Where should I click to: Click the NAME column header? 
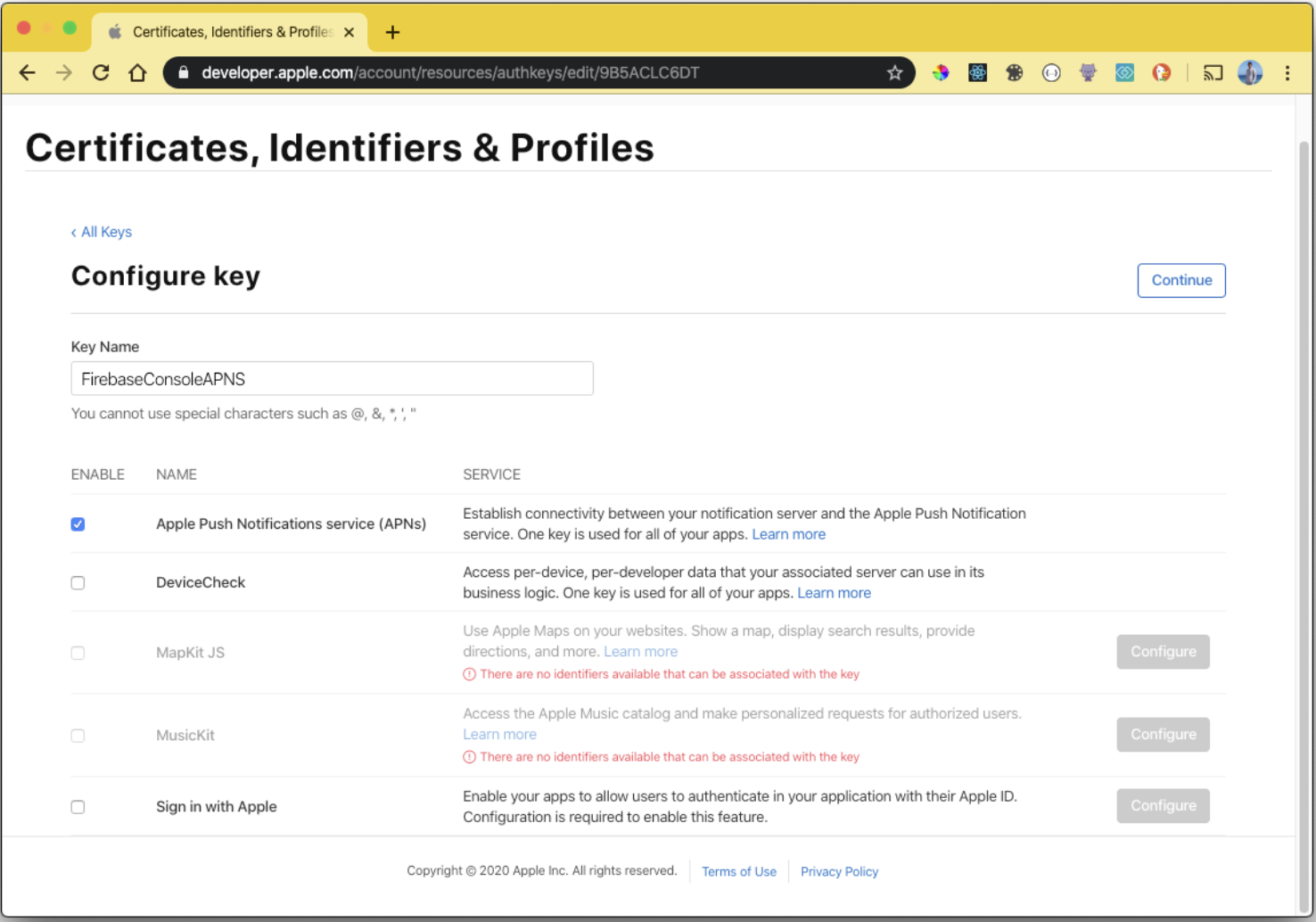177,475
